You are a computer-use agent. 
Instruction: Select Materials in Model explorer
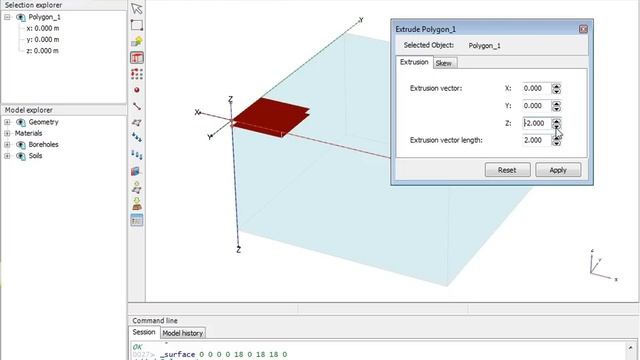pos(28,133)
